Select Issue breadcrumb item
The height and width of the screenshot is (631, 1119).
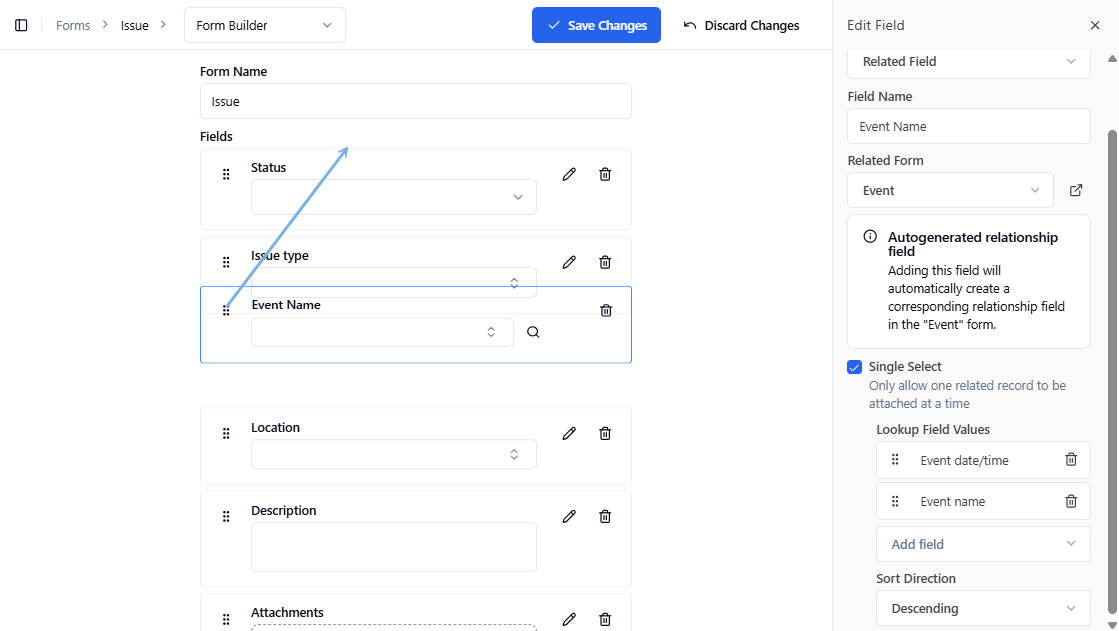[135, 25]
